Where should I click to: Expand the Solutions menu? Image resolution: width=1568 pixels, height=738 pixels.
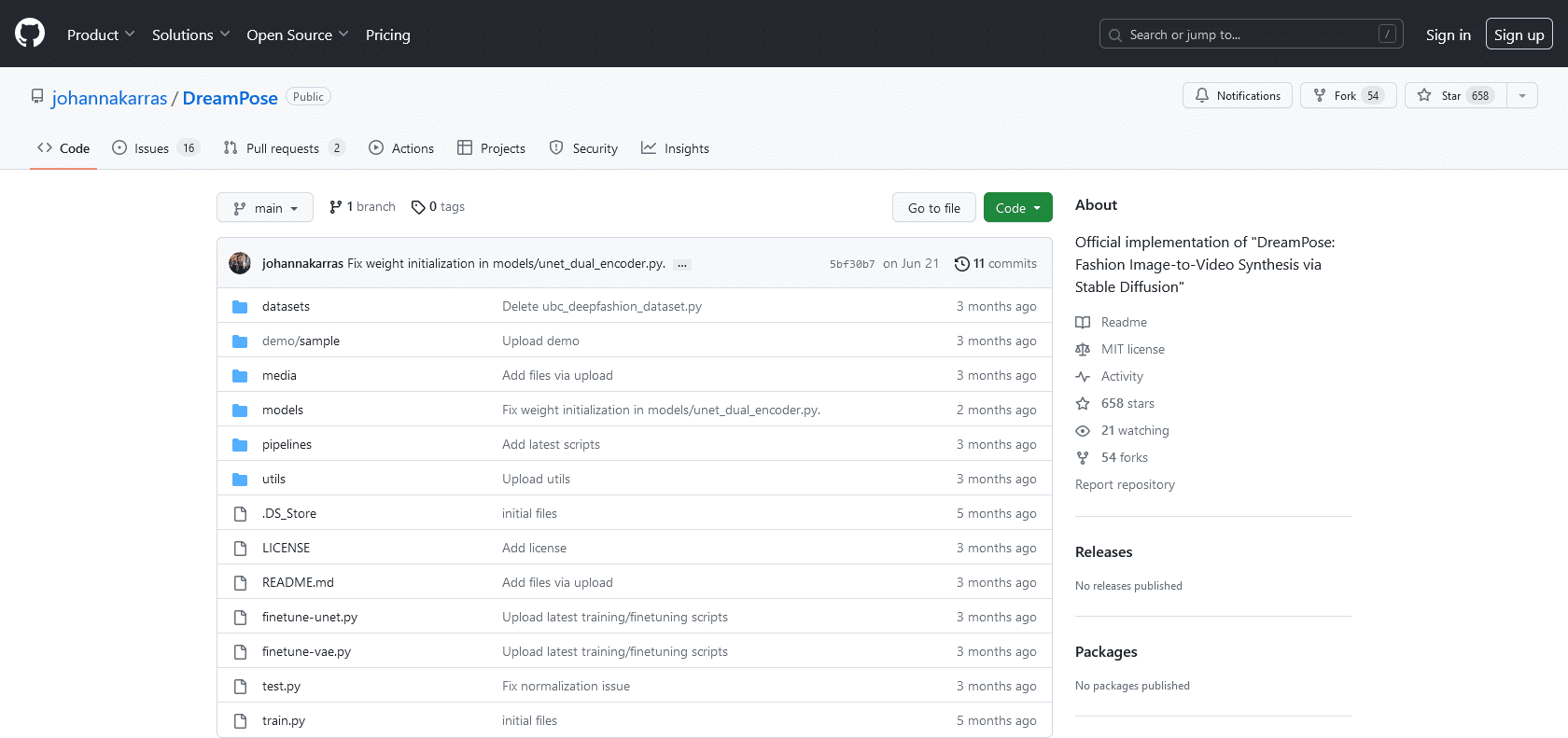click(190, 35)
